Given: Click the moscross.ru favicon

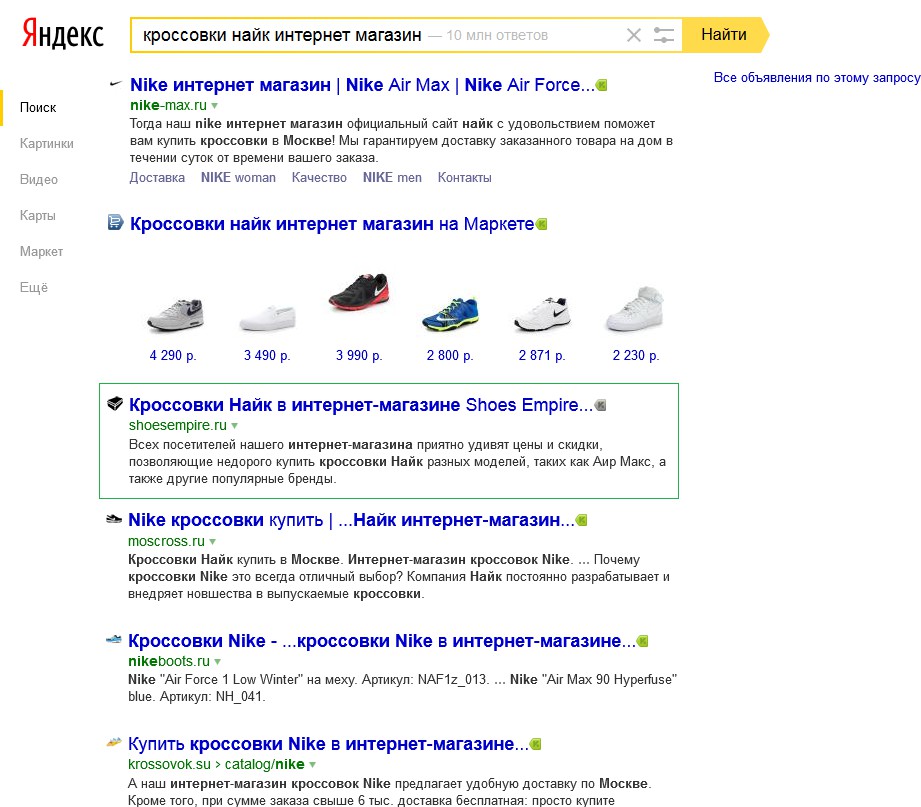Looking at the screenshot, I should tap(115, 519).
